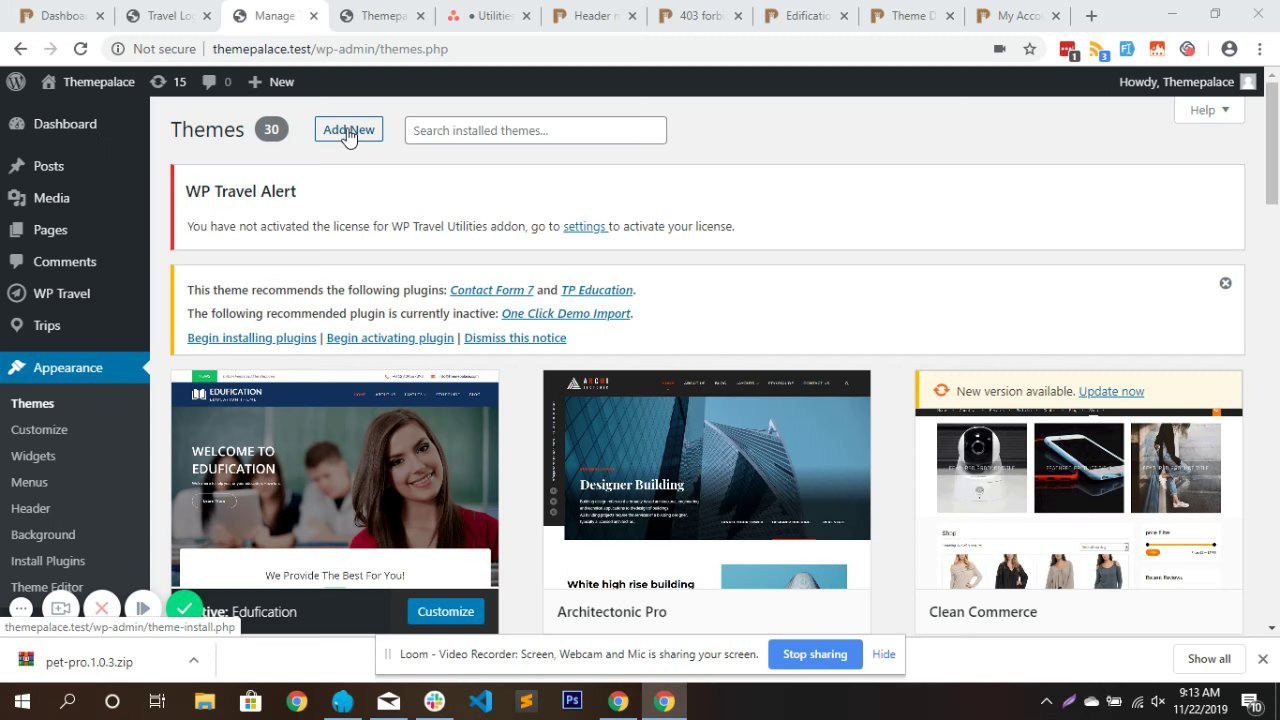This screenshot has height=720, width=1280.
Task: Bookmark this page with the star icon
Action: pos(1029,49)
